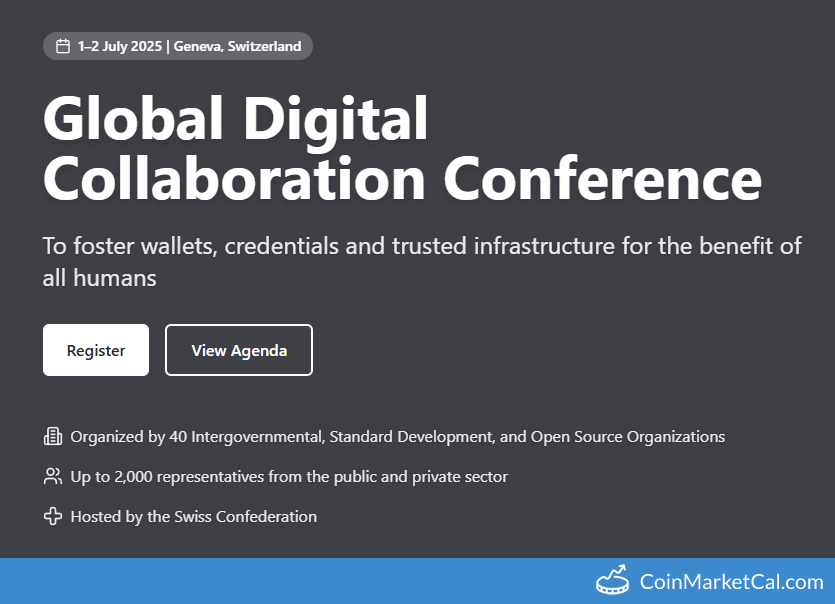
Task: Click the calendar icon in the date badge
Action: click(62, 46)
